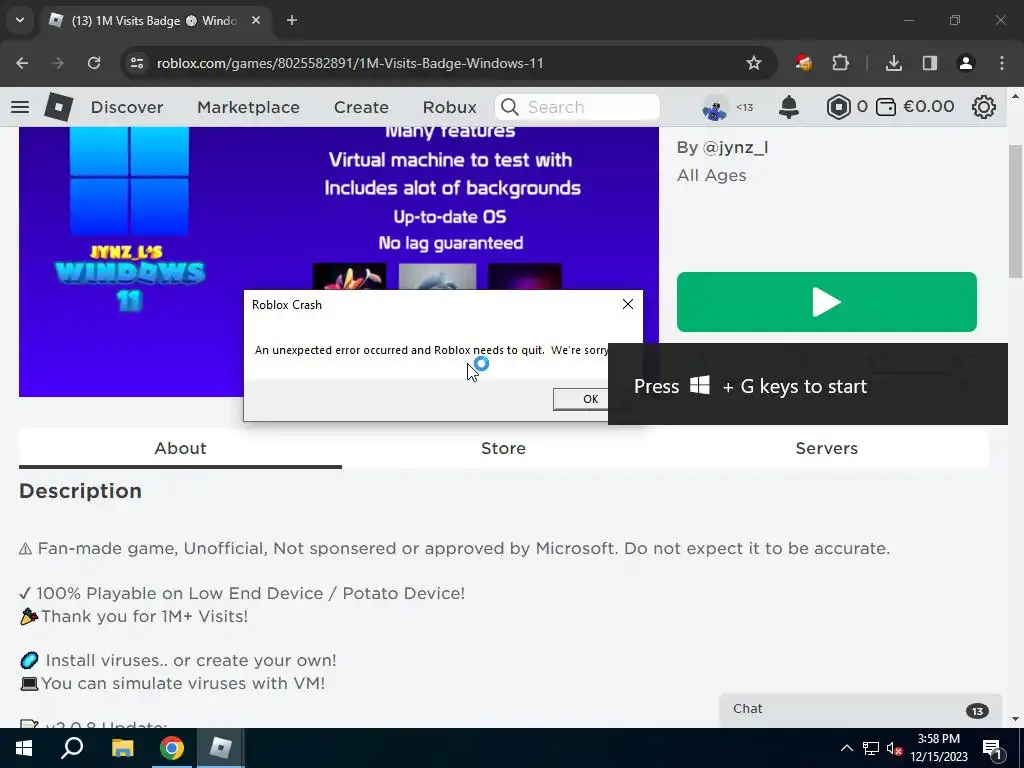Open the user avatar profile
Viewport: 1024px width, 768px height.
[x=715, y=107]
